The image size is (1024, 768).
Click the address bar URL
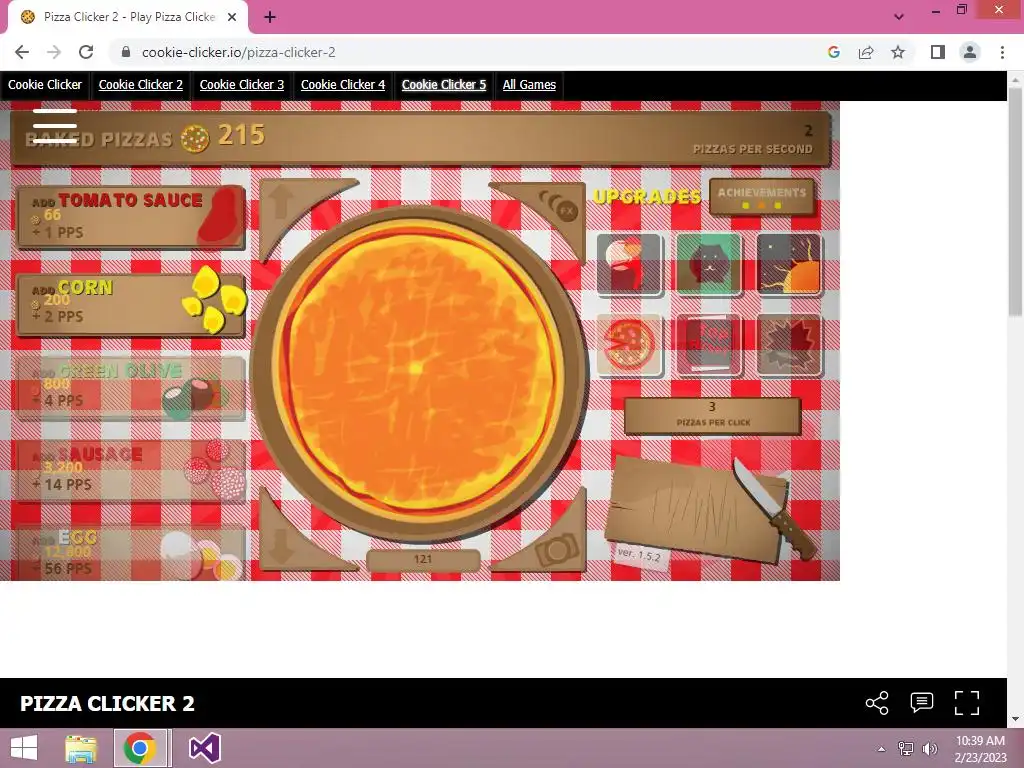pyautogui.click(x=238, y=52)
